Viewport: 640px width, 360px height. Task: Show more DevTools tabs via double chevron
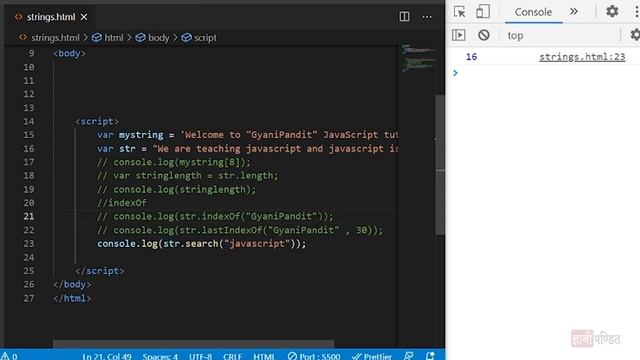click(x=574, y=11)
